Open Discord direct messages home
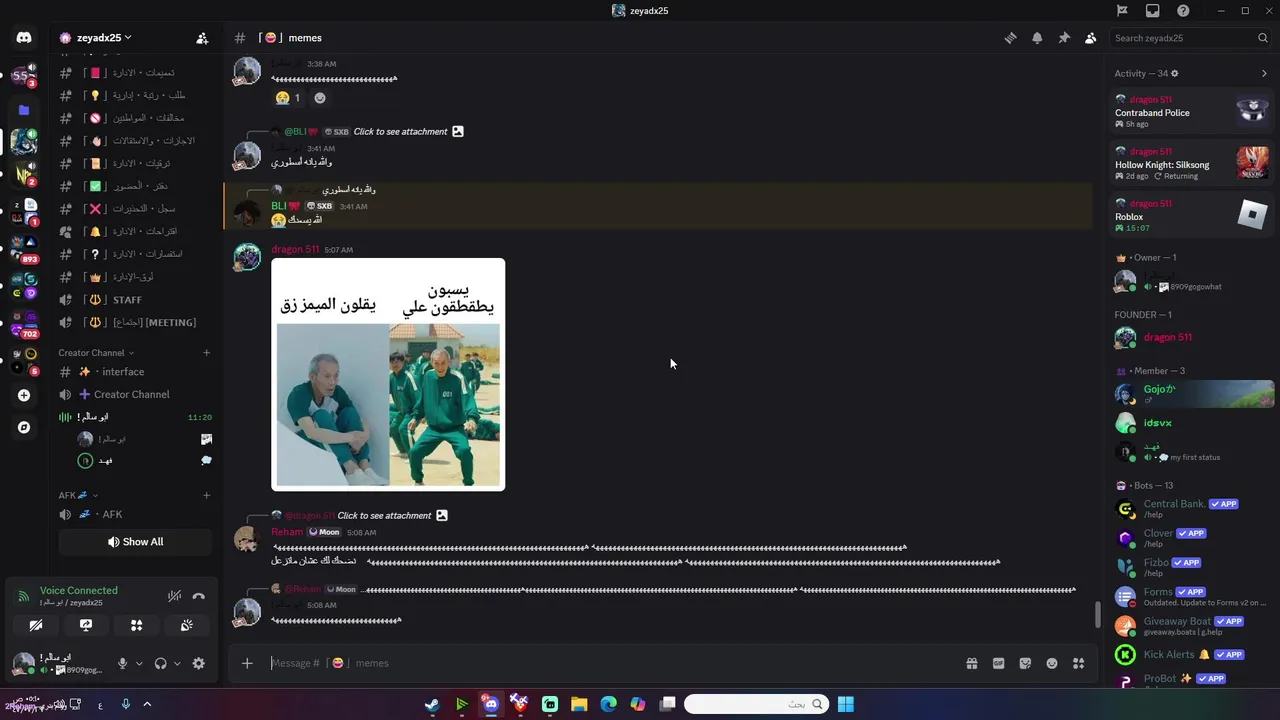This screenshot has width=1280, height=720. coord(24,38)
